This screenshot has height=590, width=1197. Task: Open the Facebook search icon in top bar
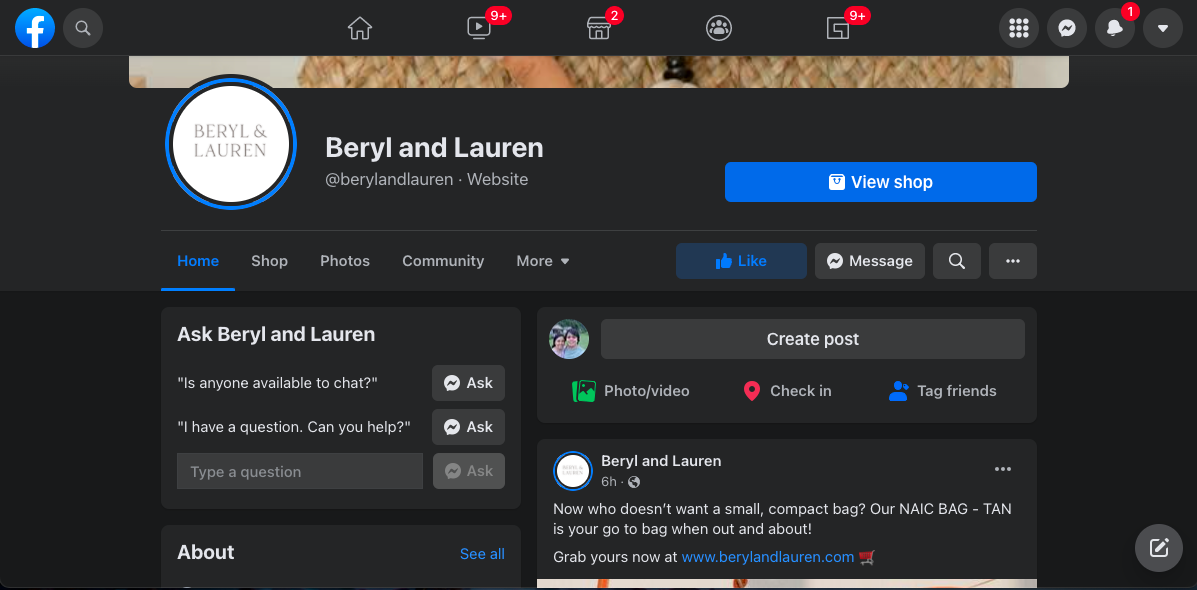coord(83,28)
